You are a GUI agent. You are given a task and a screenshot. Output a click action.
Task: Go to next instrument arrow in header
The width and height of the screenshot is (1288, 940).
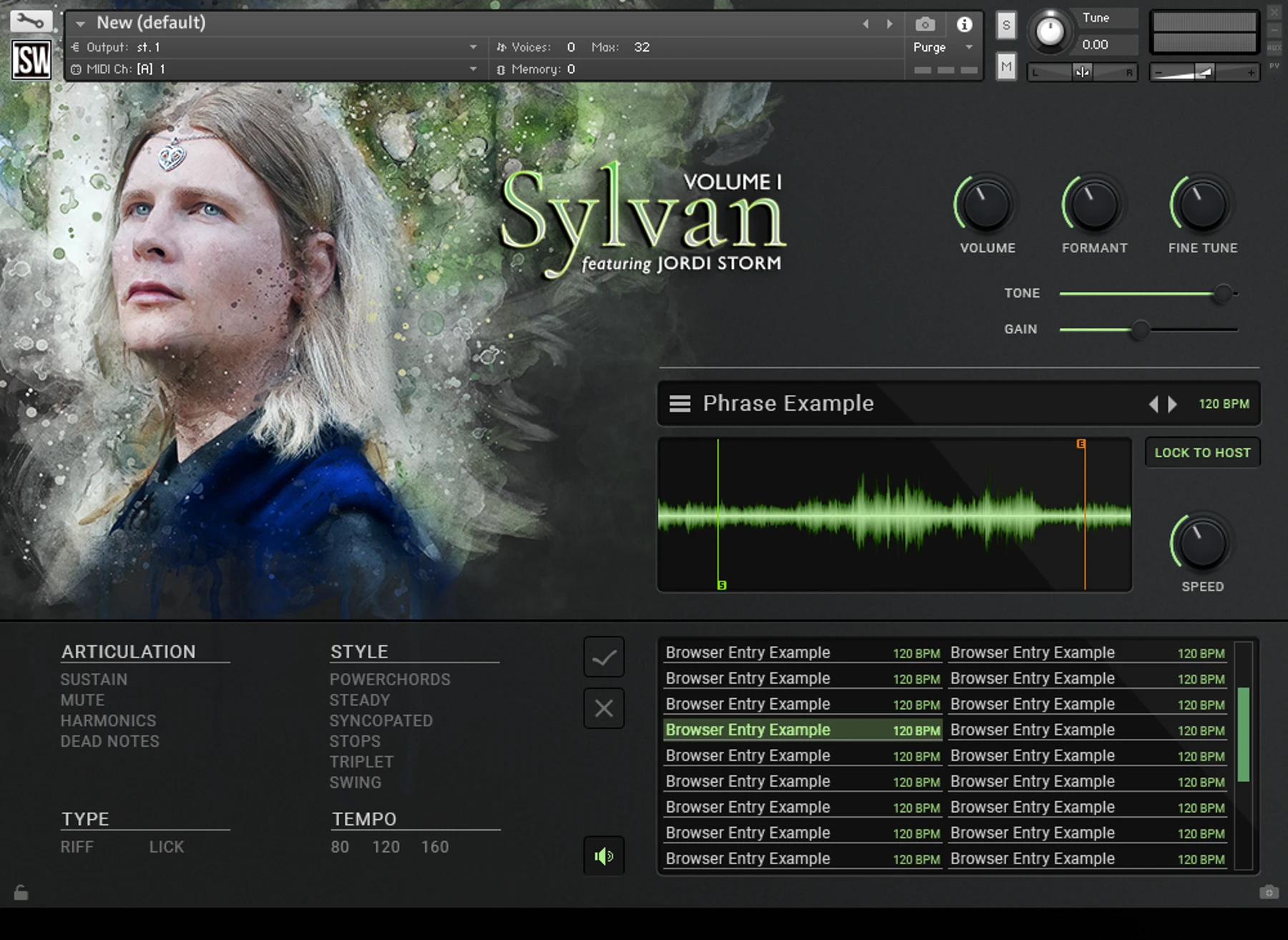point(889,24)
